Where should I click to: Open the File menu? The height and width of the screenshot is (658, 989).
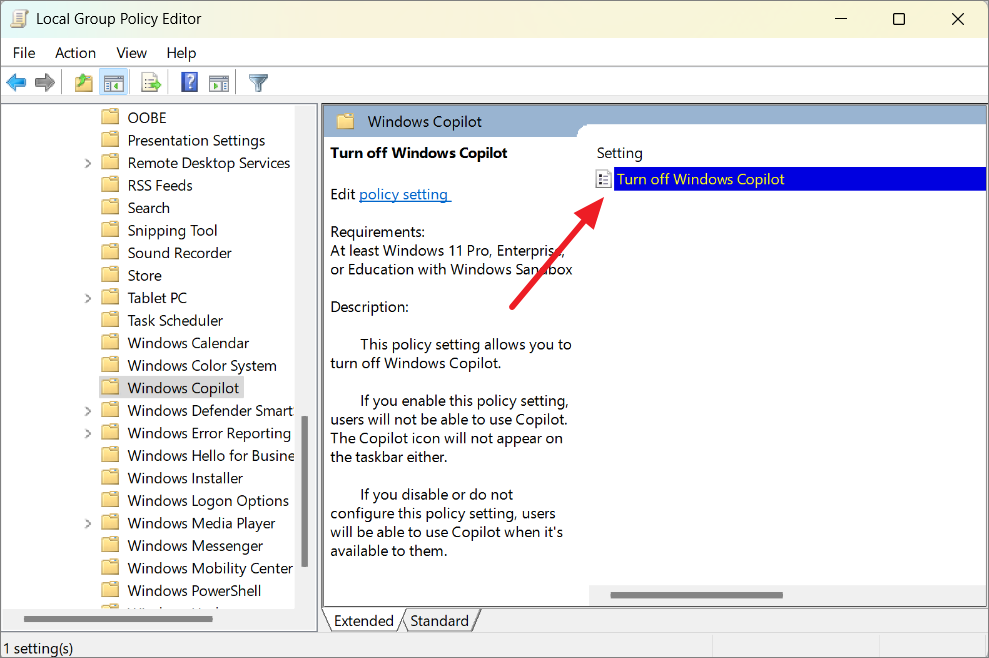[24, 53]
